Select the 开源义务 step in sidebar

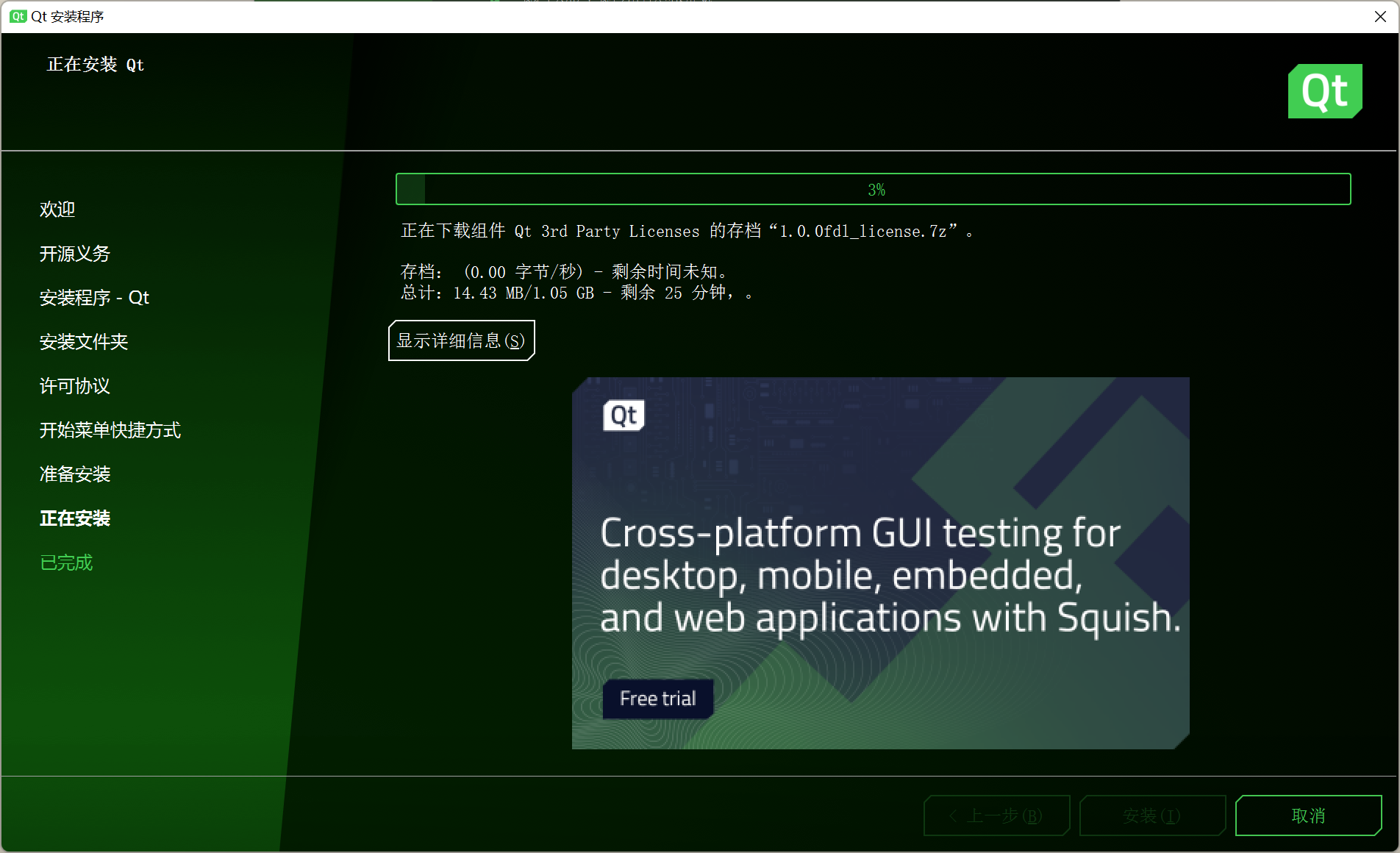click(x=75, y=254)
